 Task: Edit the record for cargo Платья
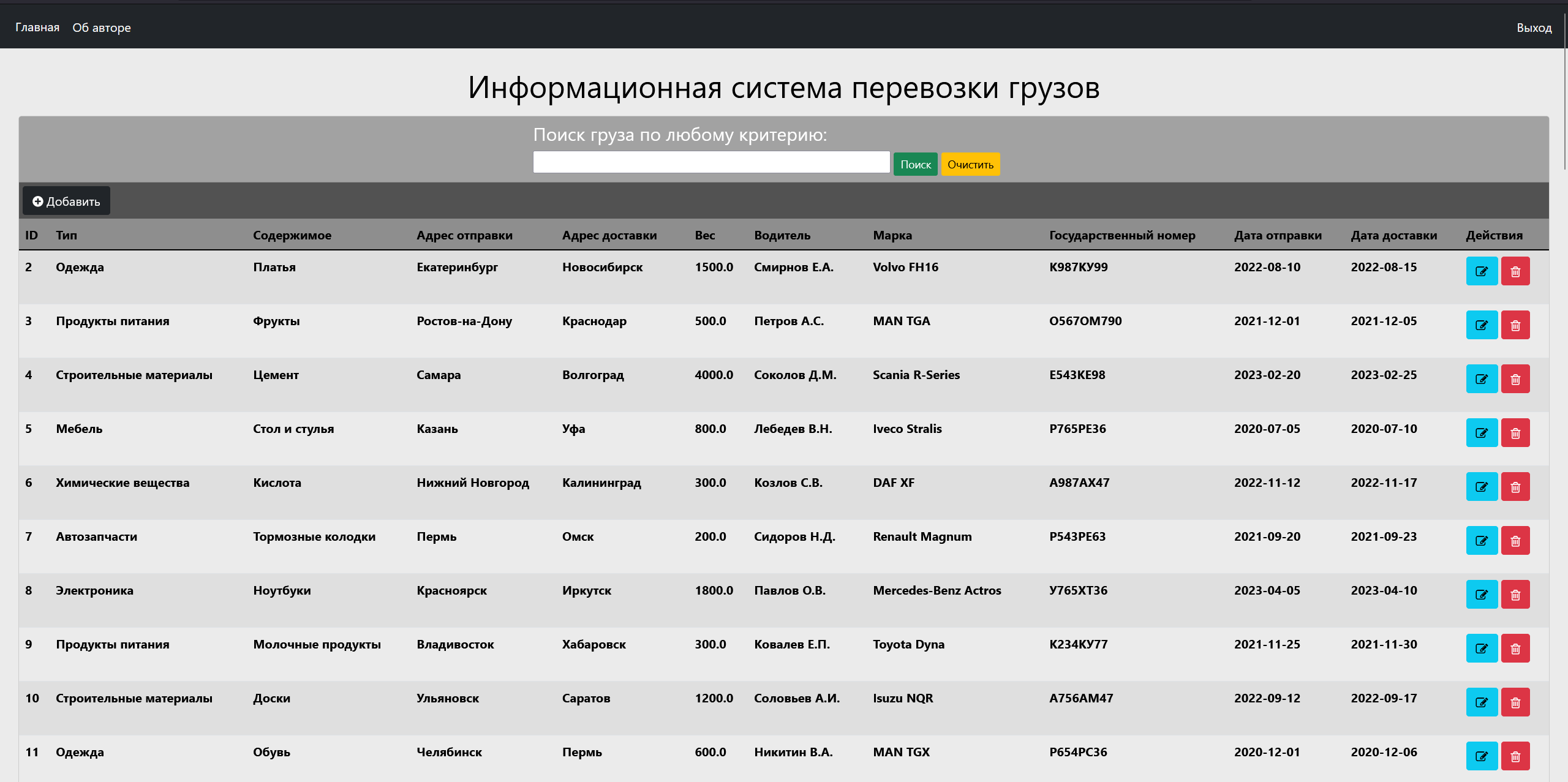tap(1482, 271)
